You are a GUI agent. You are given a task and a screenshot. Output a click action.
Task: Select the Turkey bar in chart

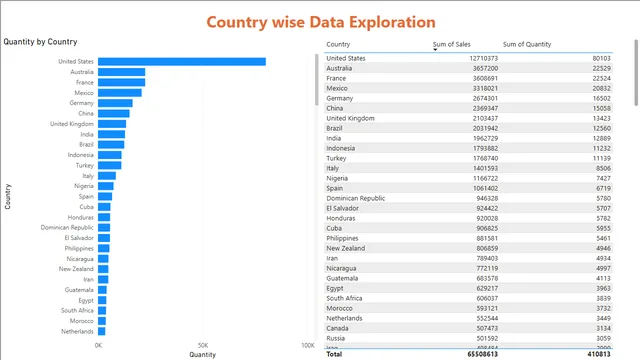(x=109, y=165)
